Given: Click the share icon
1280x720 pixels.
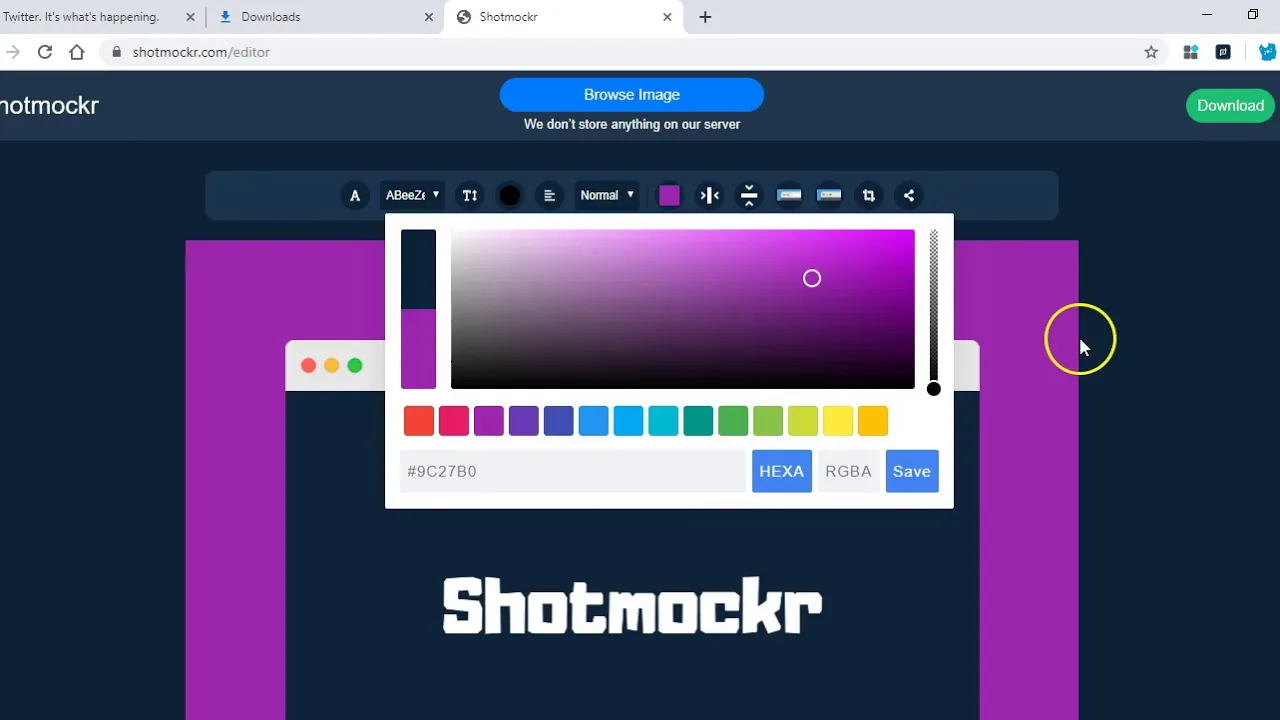Looking at the screenshot, I should pos(909,196).
